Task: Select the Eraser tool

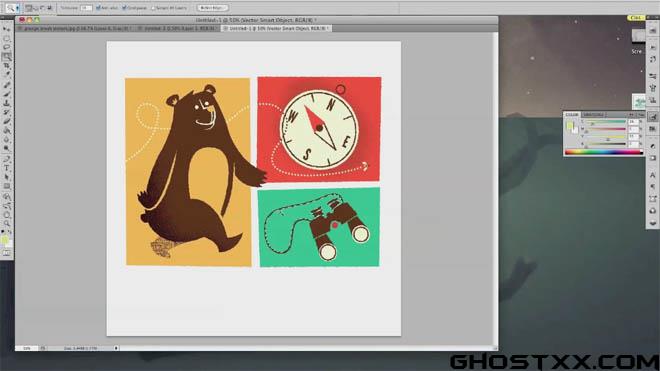Action: pos(6,121)
